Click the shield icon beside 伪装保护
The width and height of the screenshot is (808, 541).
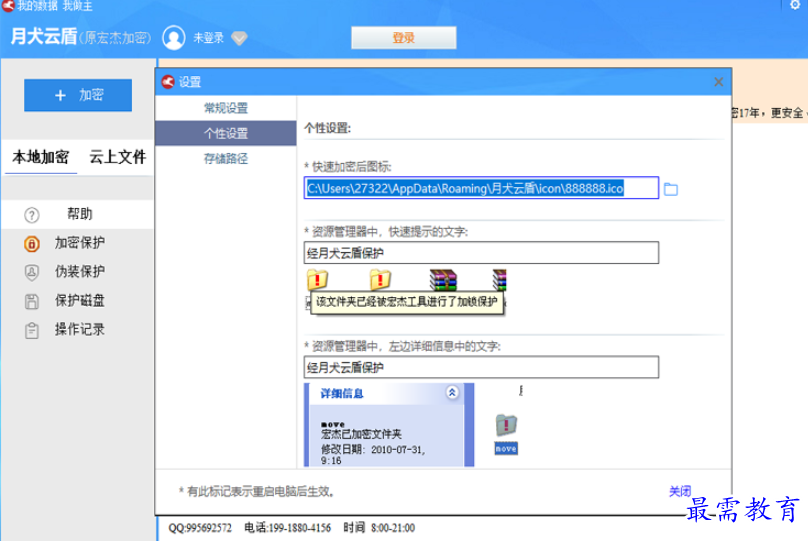[x=32, y=273]
